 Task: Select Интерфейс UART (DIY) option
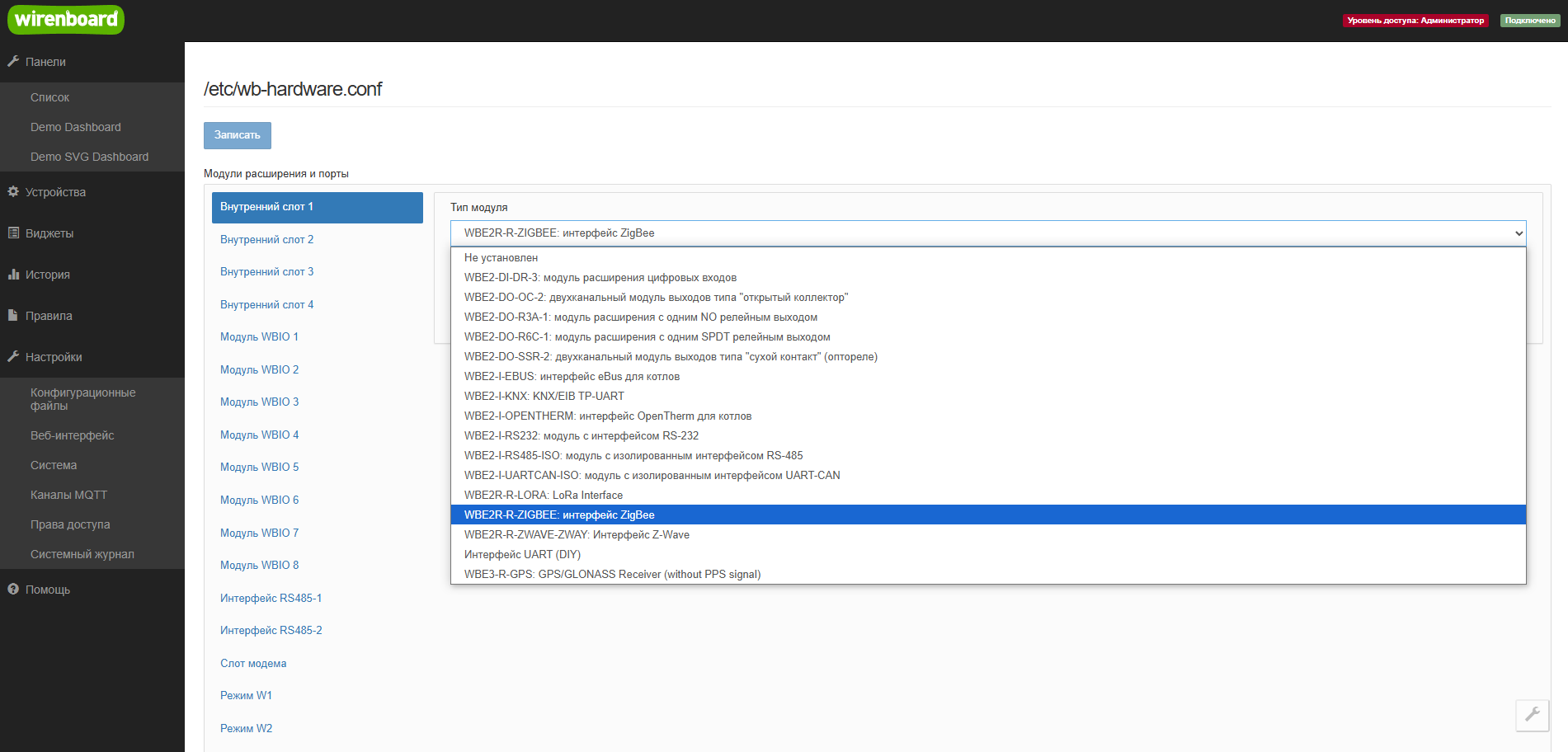(x=988, y=555)
